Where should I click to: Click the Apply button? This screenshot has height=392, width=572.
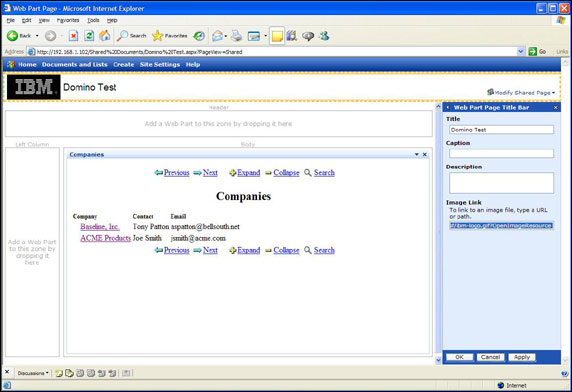click(x=522, y=357)
